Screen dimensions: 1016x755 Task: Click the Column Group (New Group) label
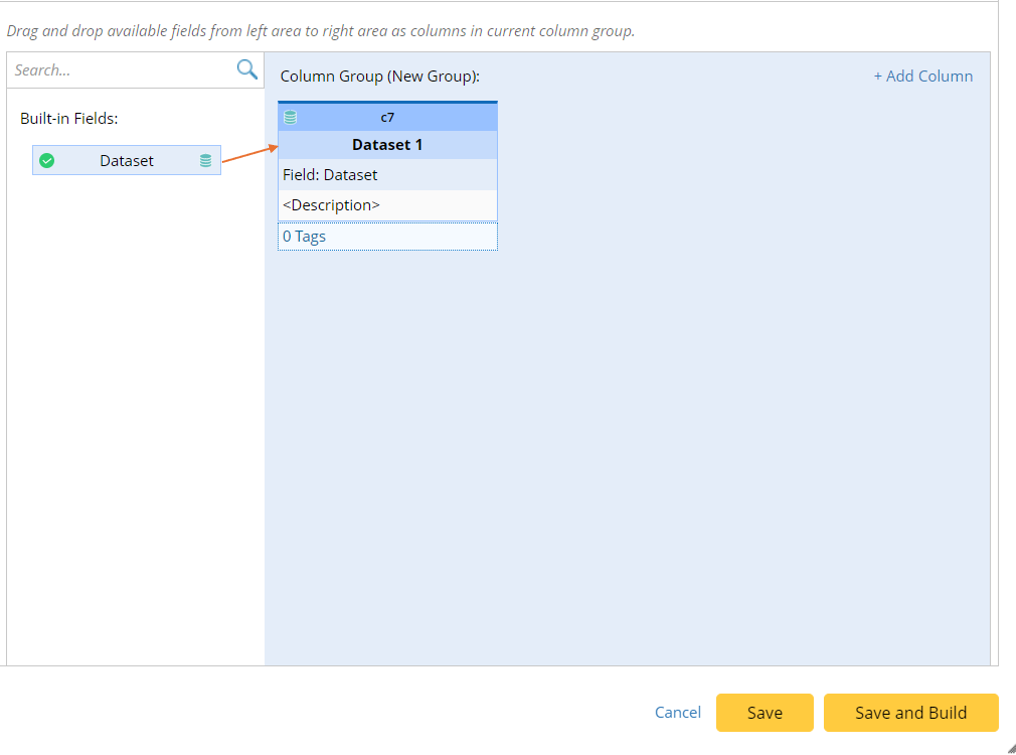coord(380,76)
